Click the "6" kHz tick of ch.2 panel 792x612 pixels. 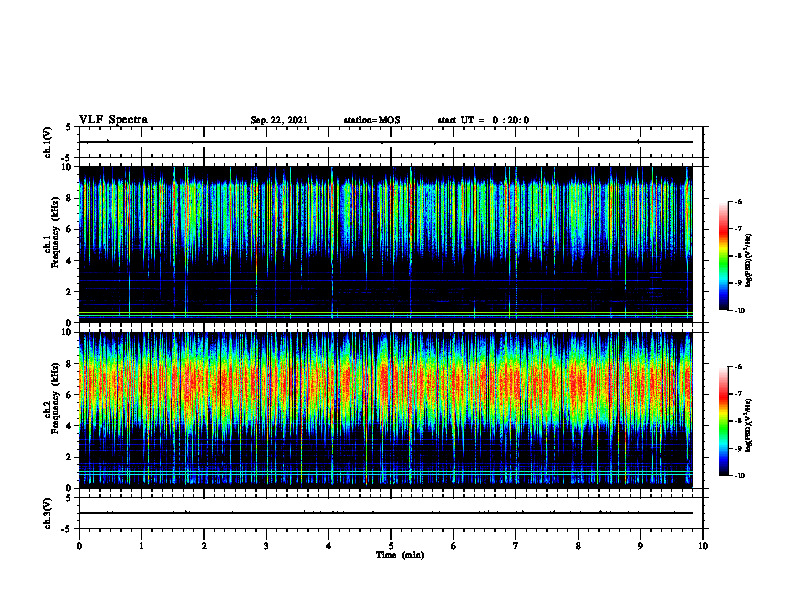tap(69, 395)
